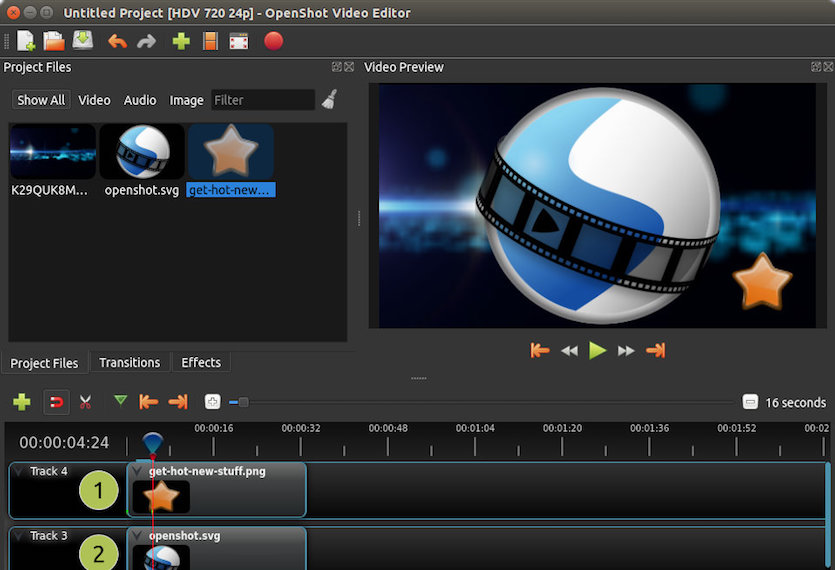The image size is (835, 570).
Task: Click the 00:00:04:24 timecode display
Action: [x=64, y=443]
